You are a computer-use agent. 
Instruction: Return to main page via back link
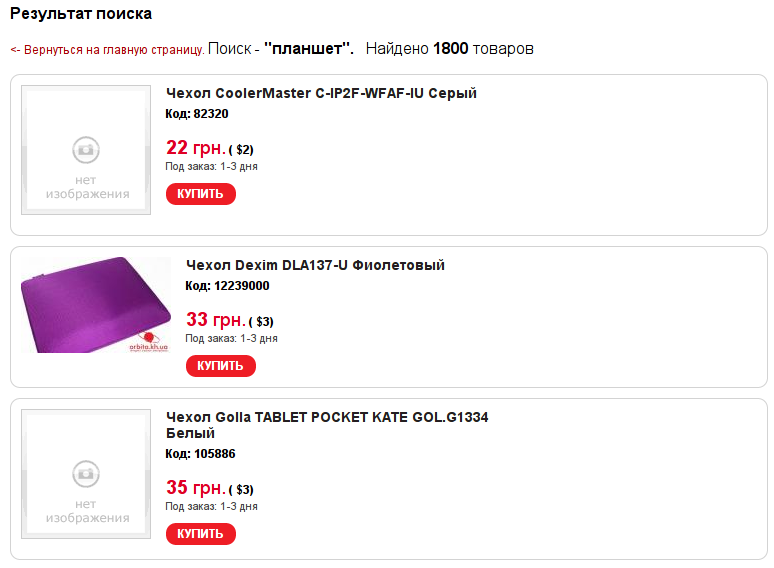(107, 49)
